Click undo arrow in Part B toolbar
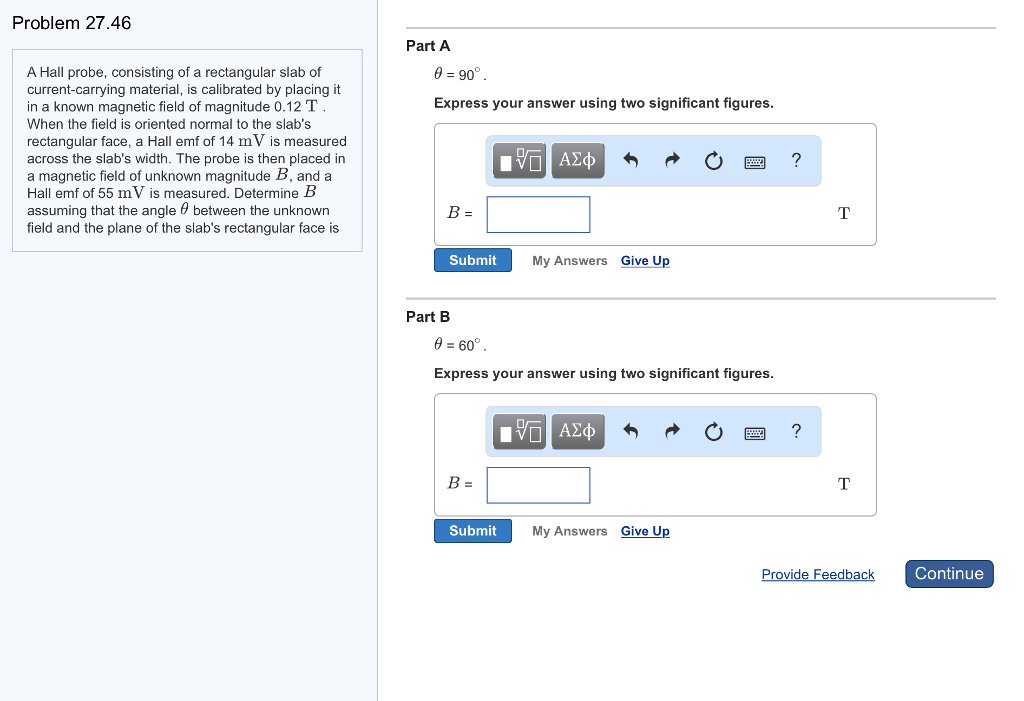The width and height of the screenshot is (1024, 701). coord(630,431)
